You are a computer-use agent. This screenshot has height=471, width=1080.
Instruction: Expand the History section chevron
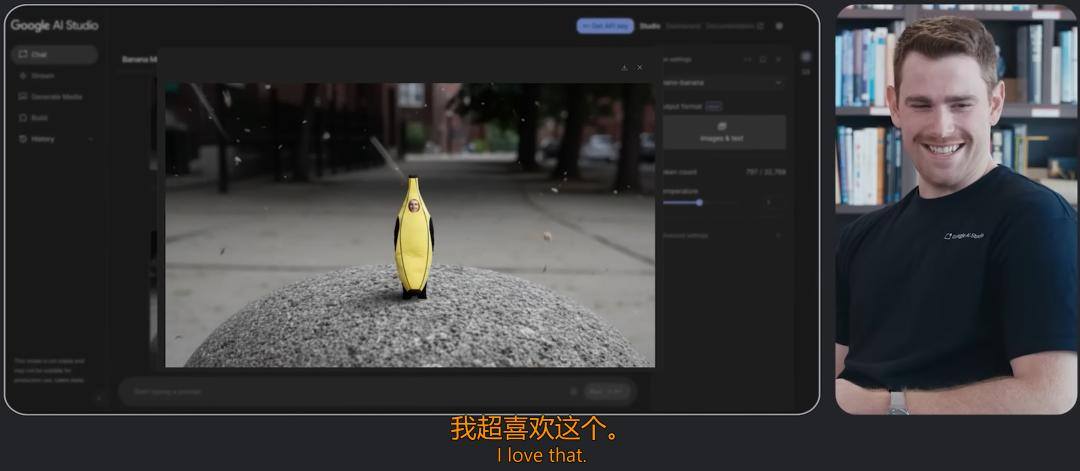91,139
